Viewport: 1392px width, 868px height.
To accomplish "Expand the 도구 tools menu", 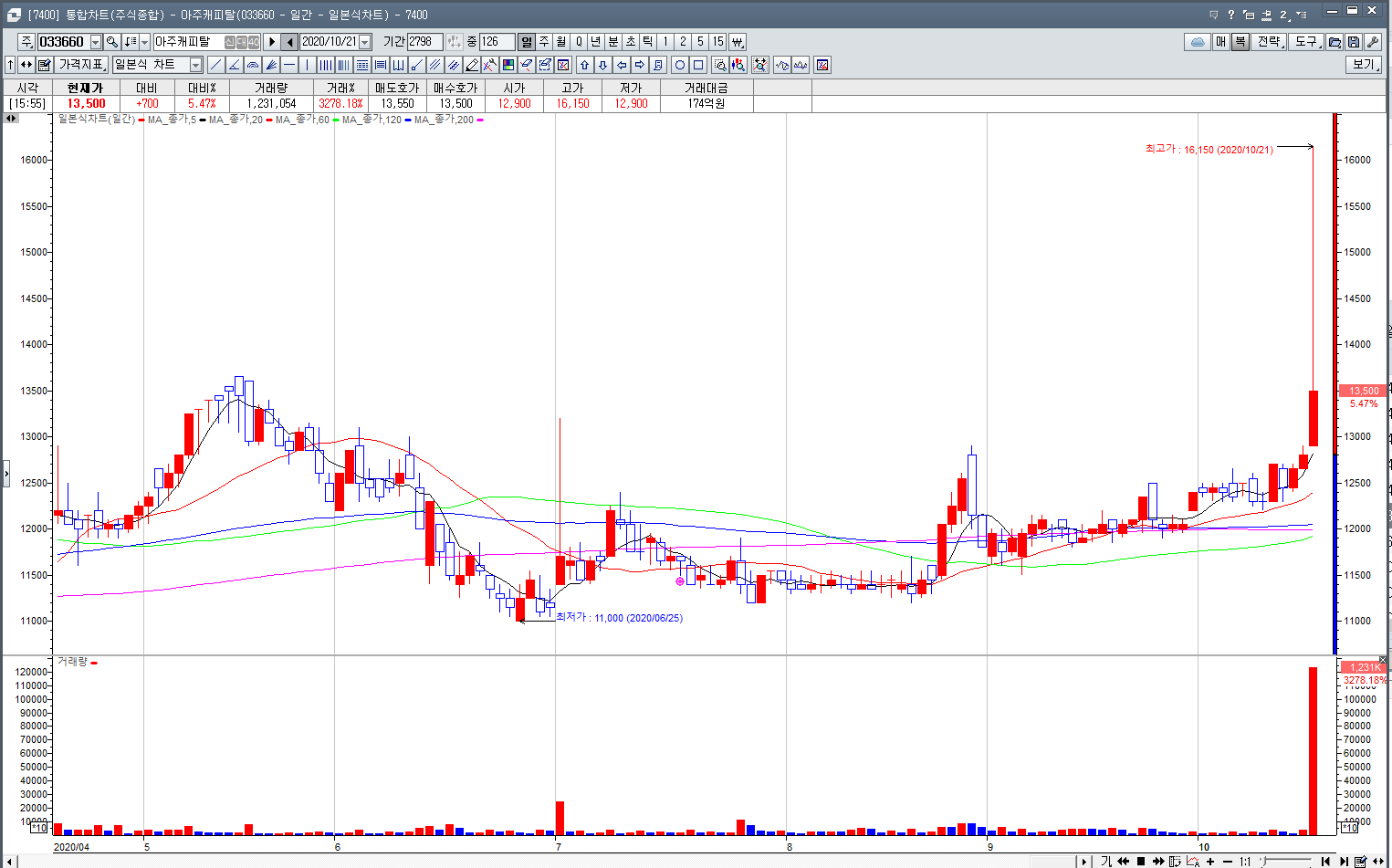I will click(1307, 42).
